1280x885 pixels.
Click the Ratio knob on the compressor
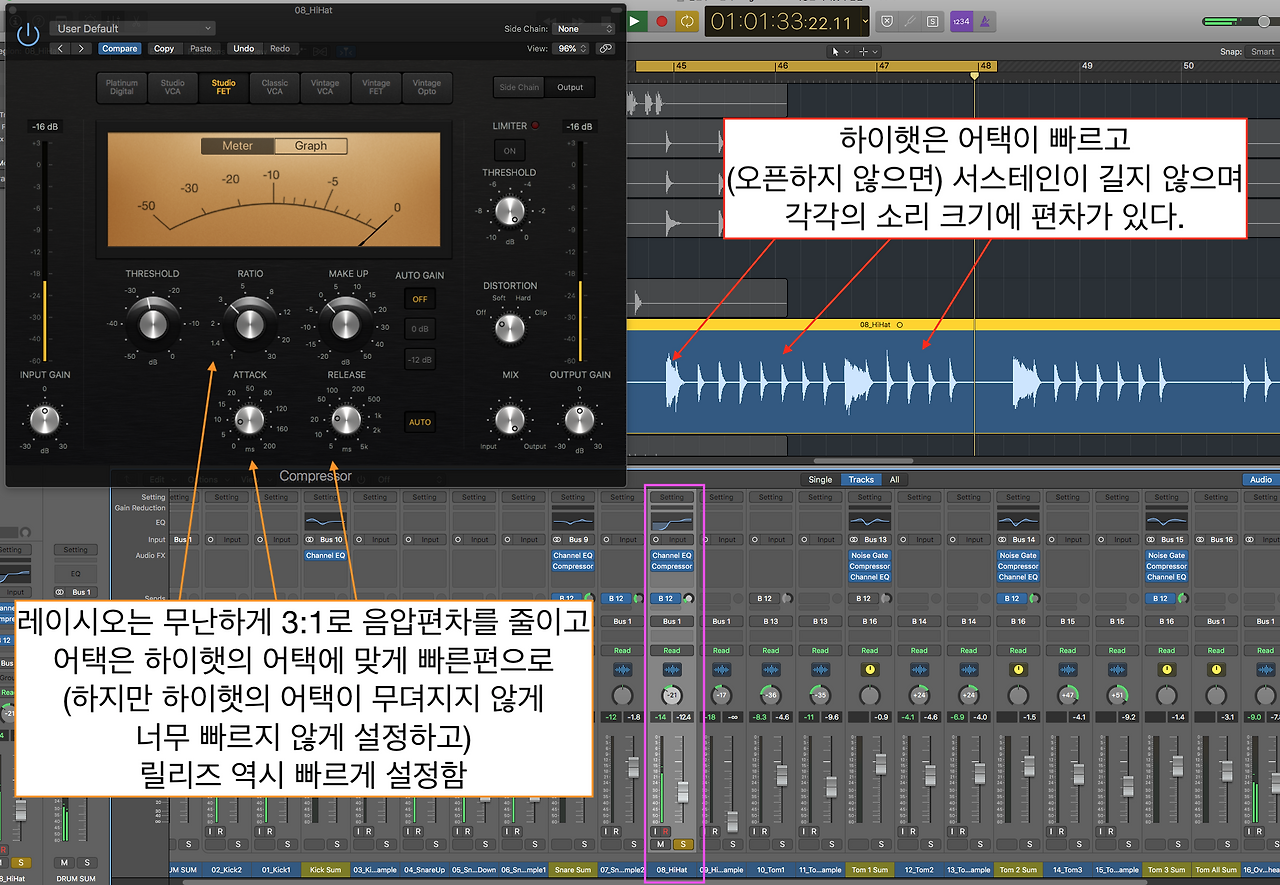(x=250, y=323)
